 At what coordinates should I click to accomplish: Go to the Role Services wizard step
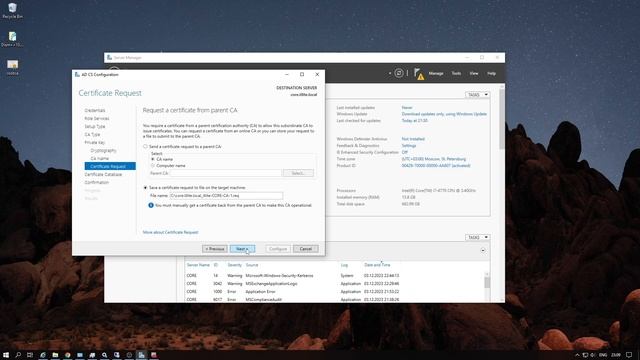click(97, 118)
